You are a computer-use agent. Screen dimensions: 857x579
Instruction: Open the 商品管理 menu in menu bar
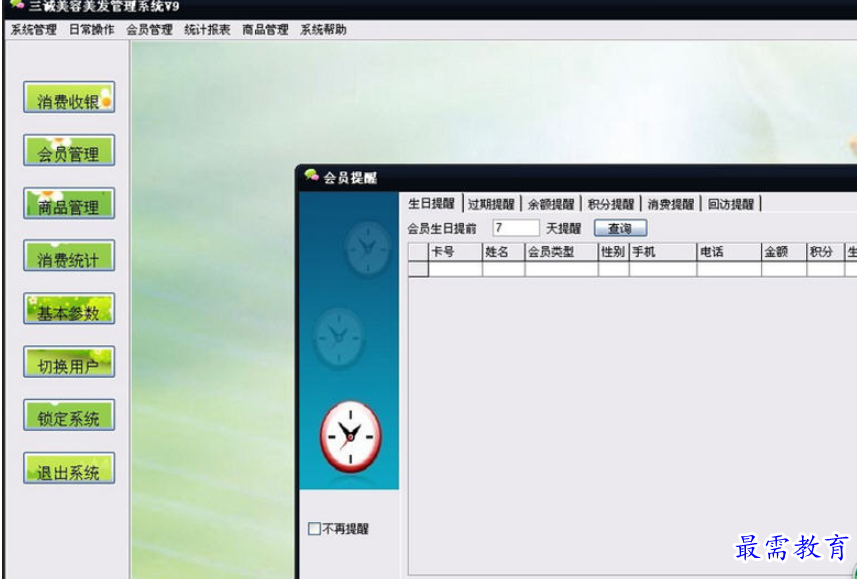point(266,30)
